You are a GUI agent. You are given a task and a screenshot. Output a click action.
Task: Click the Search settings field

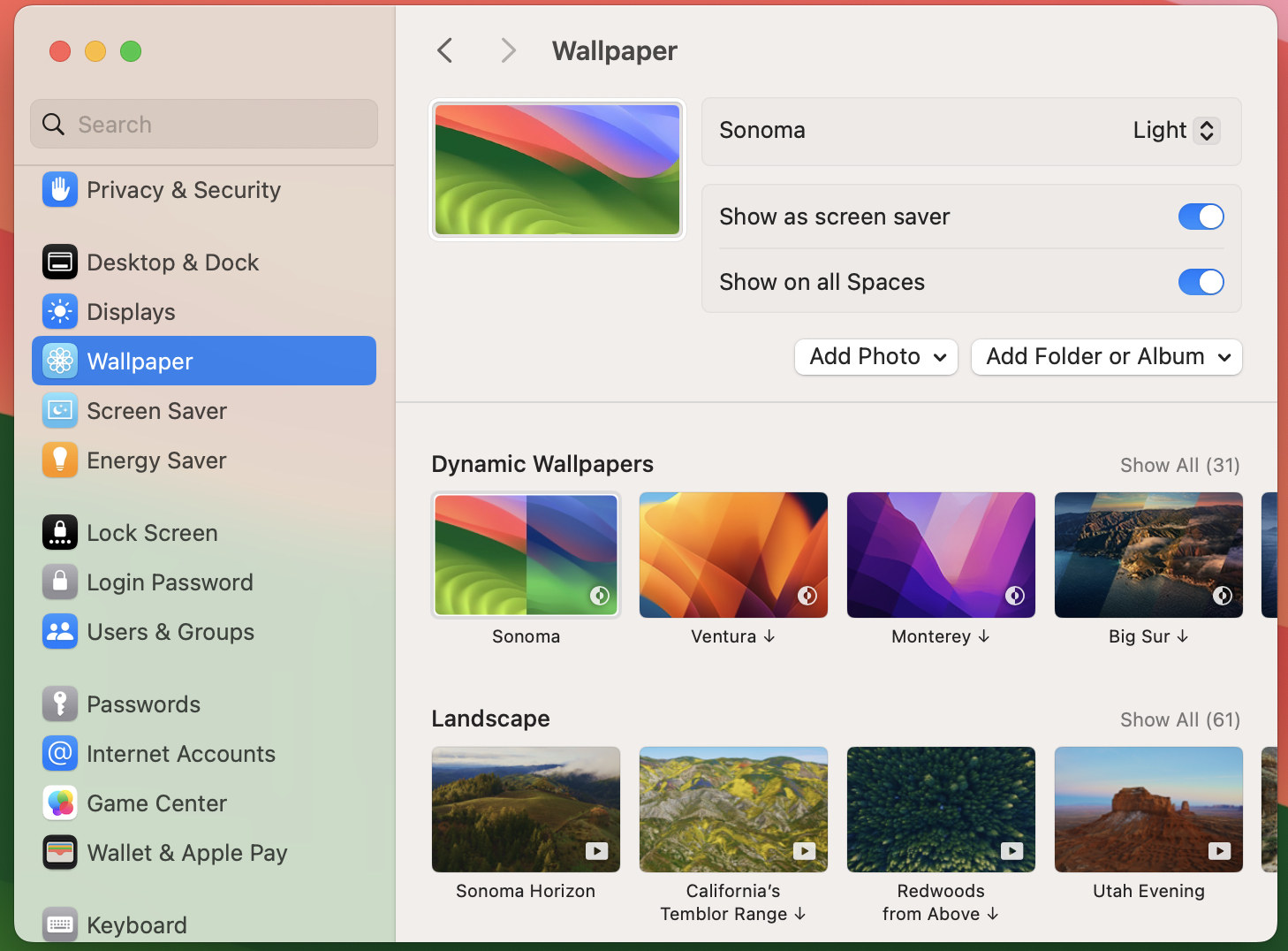point(204,124)
